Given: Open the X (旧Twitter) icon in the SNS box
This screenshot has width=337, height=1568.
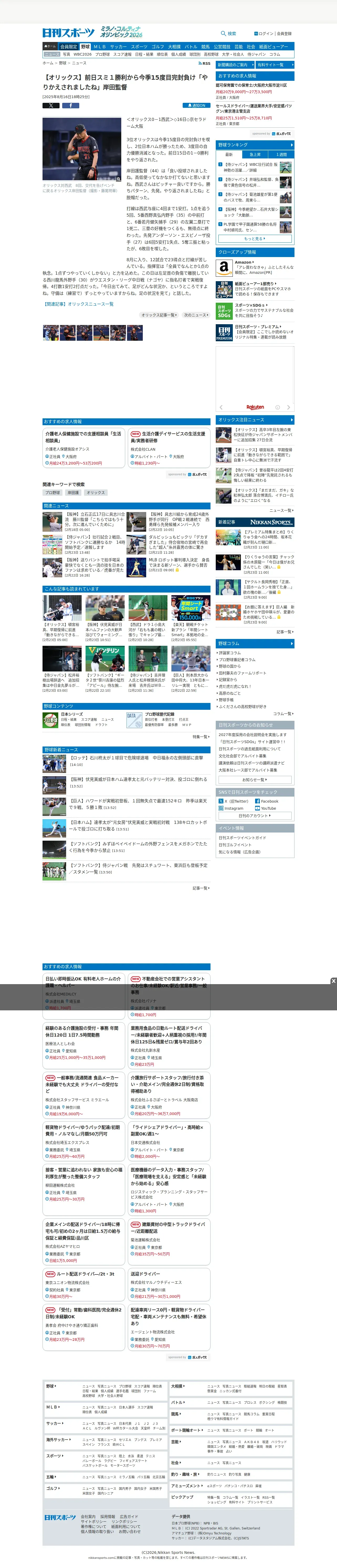Looking at the screenshot, I should pos(221,801).
